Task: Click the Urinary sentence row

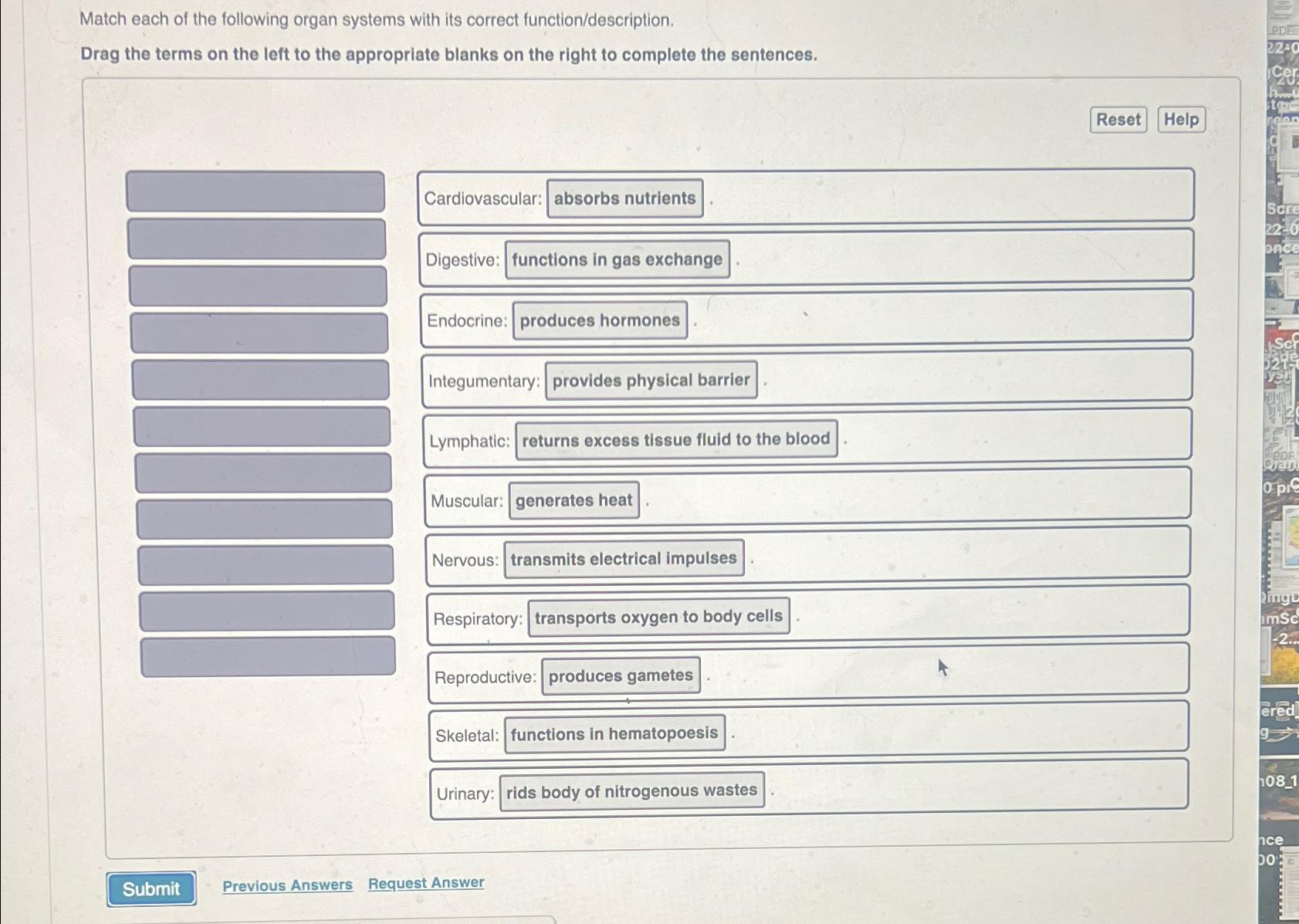Action: pos(809,790)
